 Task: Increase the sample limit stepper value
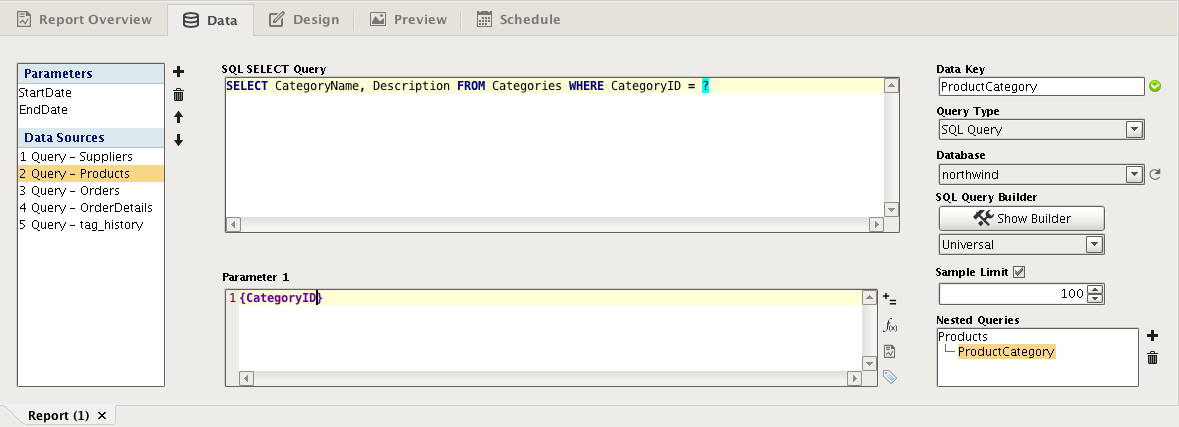(x=1095, y=289)
